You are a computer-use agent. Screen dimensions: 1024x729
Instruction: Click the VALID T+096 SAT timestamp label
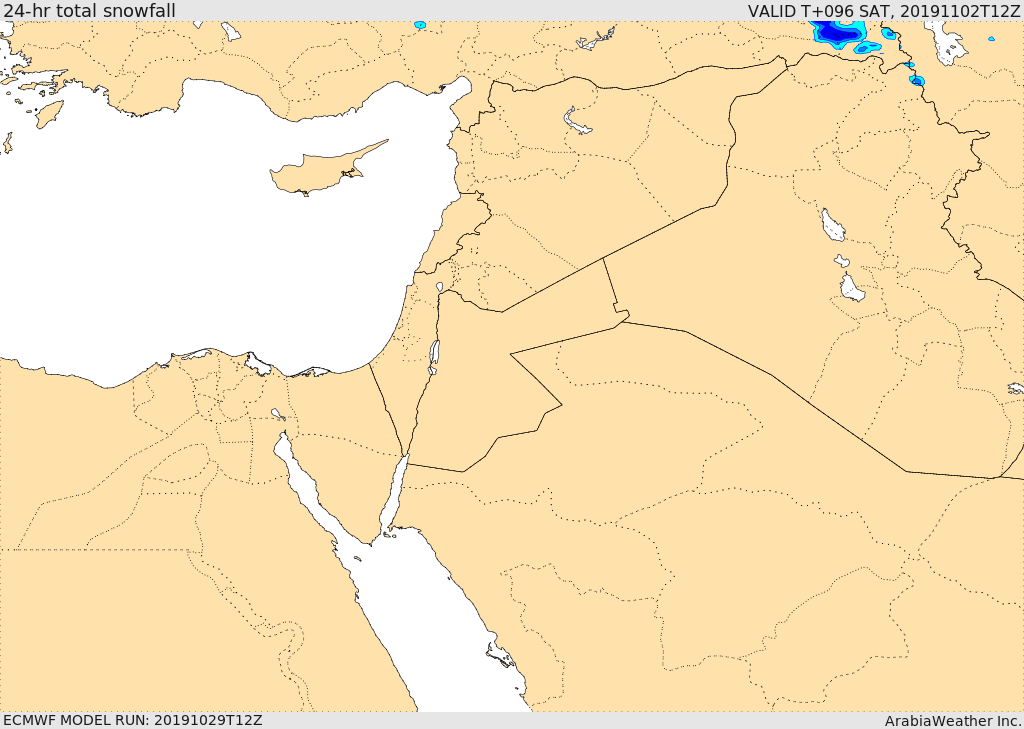[x=884, y=11]
